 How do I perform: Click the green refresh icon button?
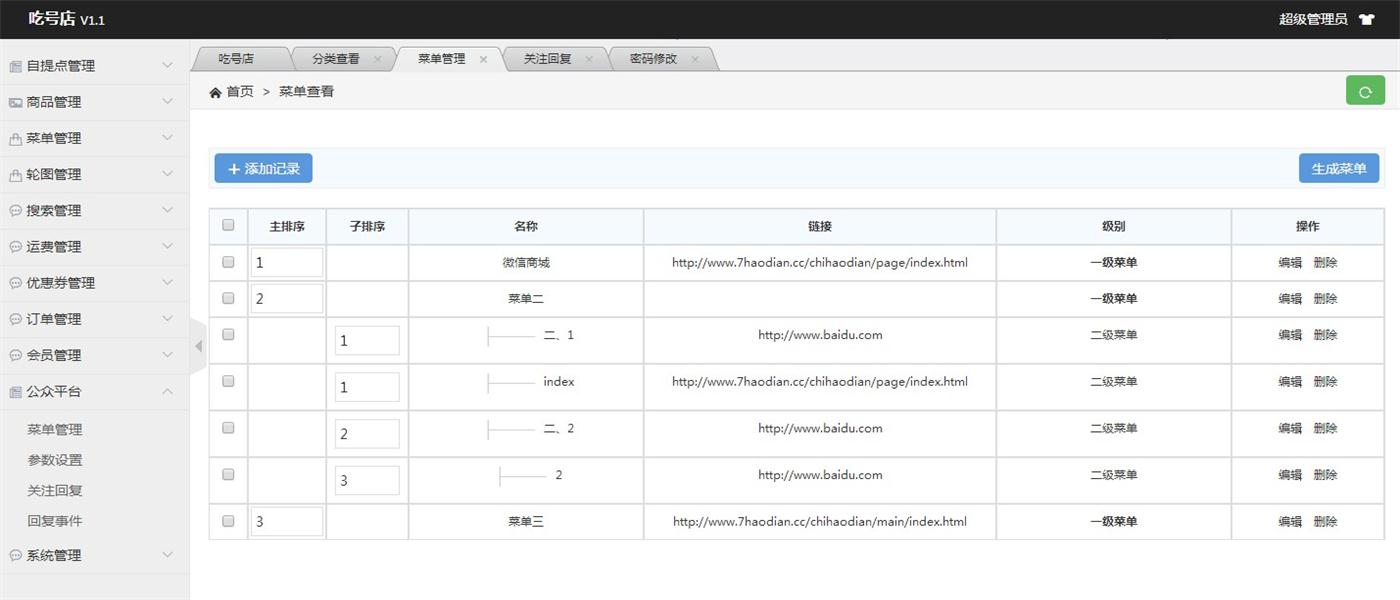point(1365,91)
